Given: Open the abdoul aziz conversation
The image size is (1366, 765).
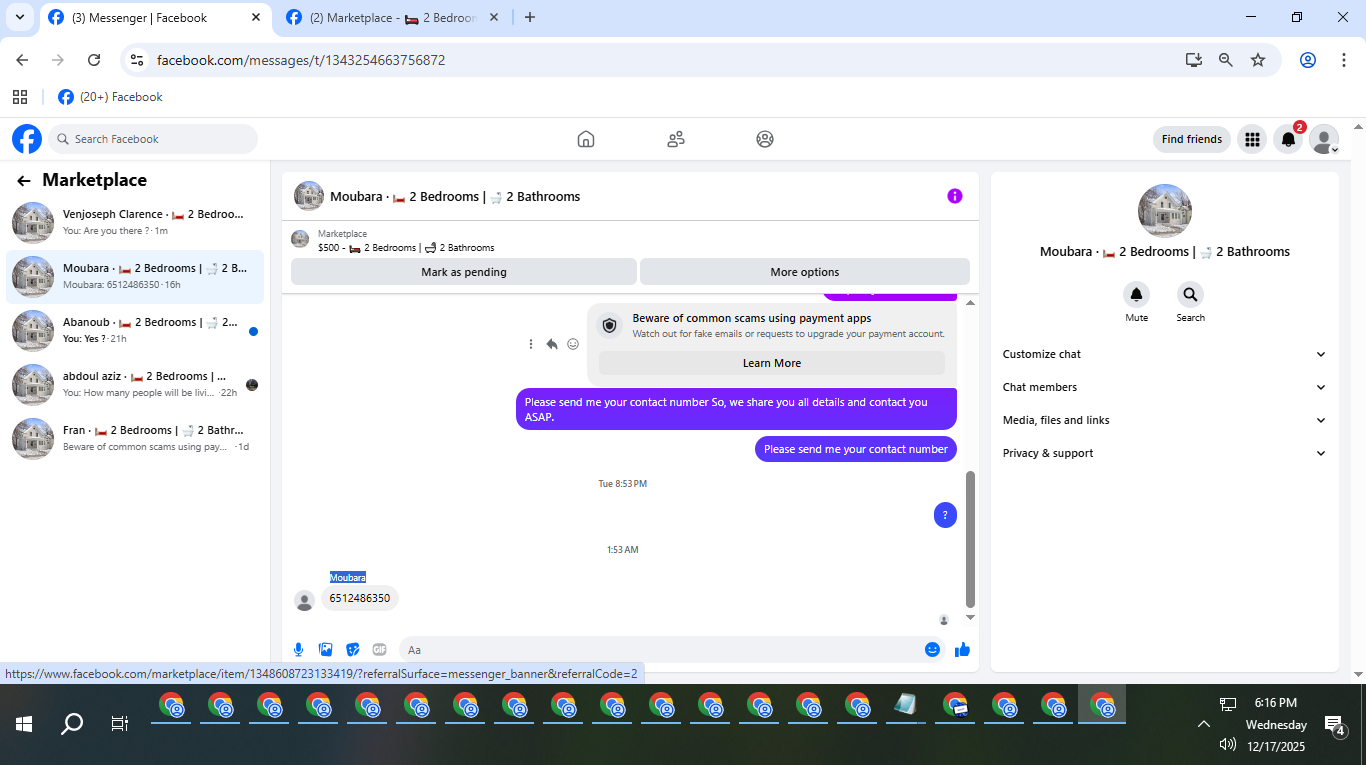Looking at the screenshot, I should tap(135, 385).
